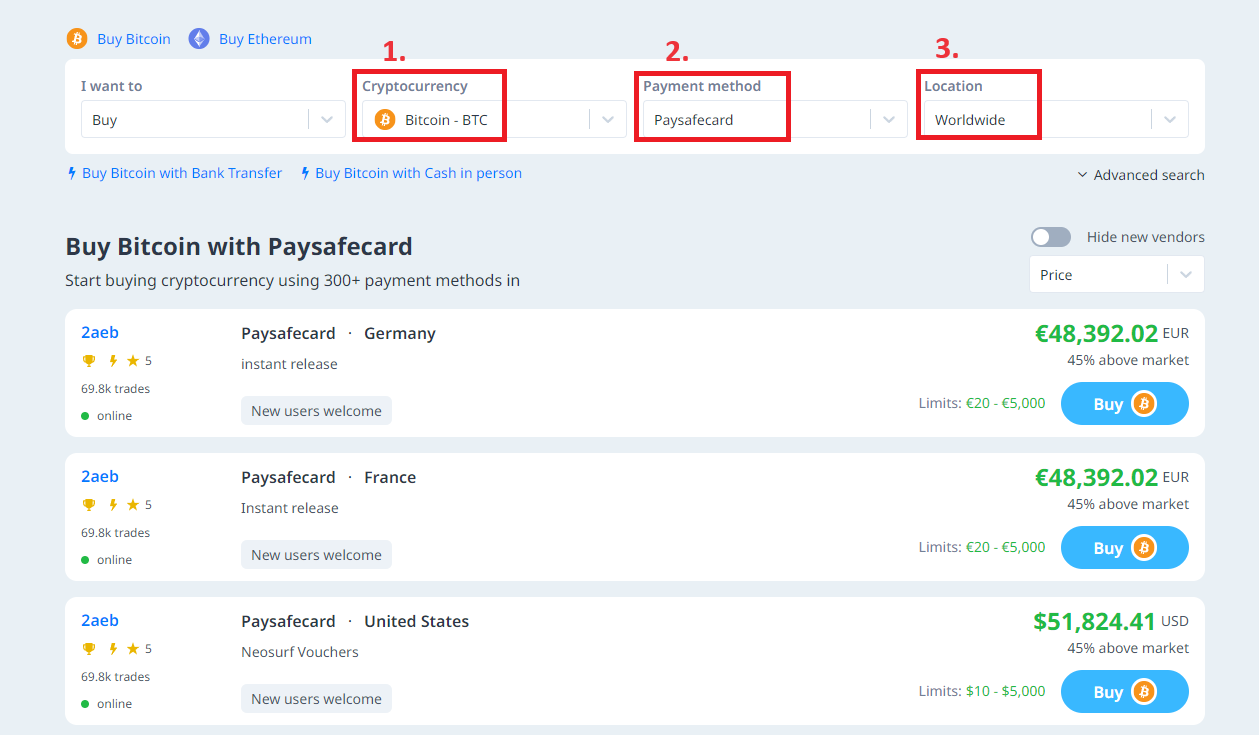Click Buy Bitcoin with Cash in person
This screenshot has width=1259, height=735.
418,173
